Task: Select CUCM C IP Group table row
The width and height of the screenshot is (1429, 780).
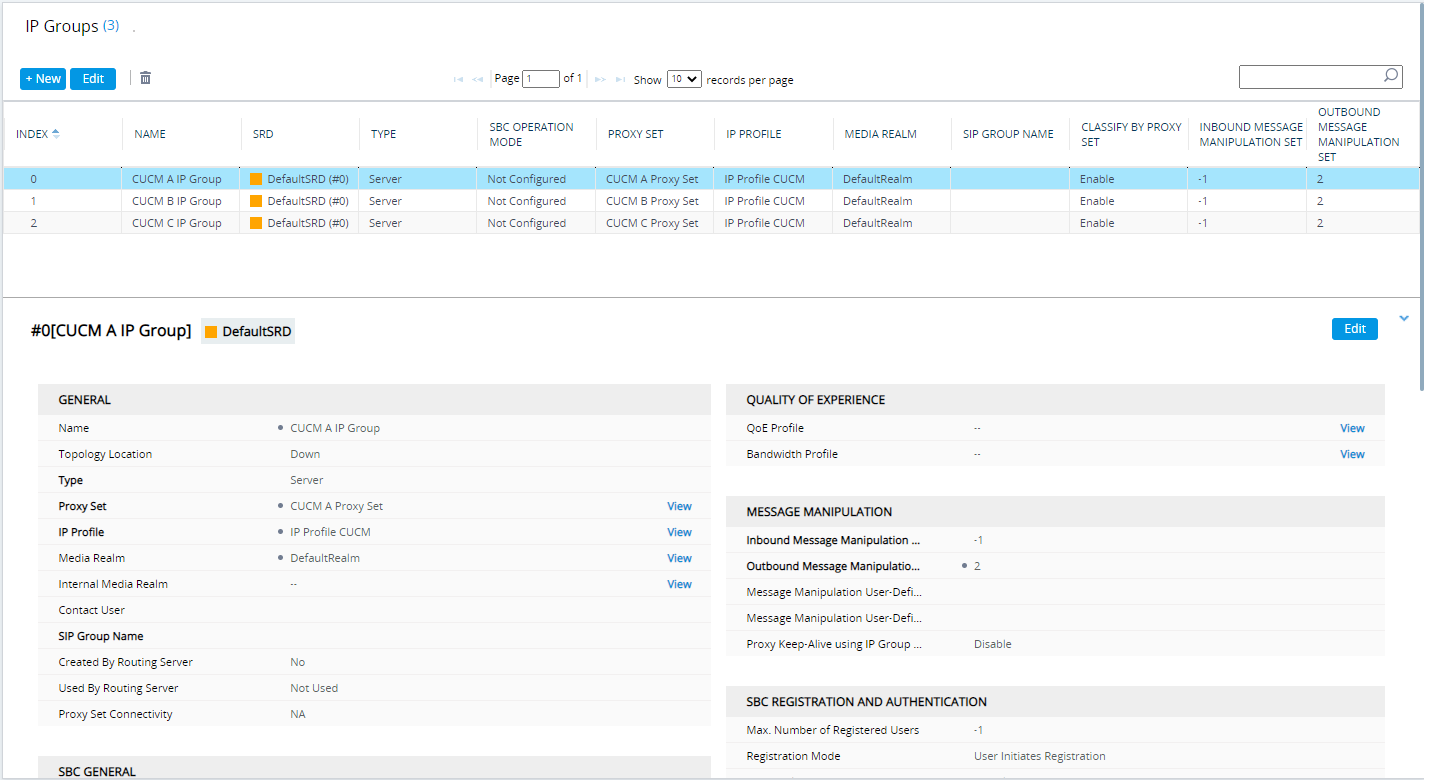Action: click(x=711, y=223)
